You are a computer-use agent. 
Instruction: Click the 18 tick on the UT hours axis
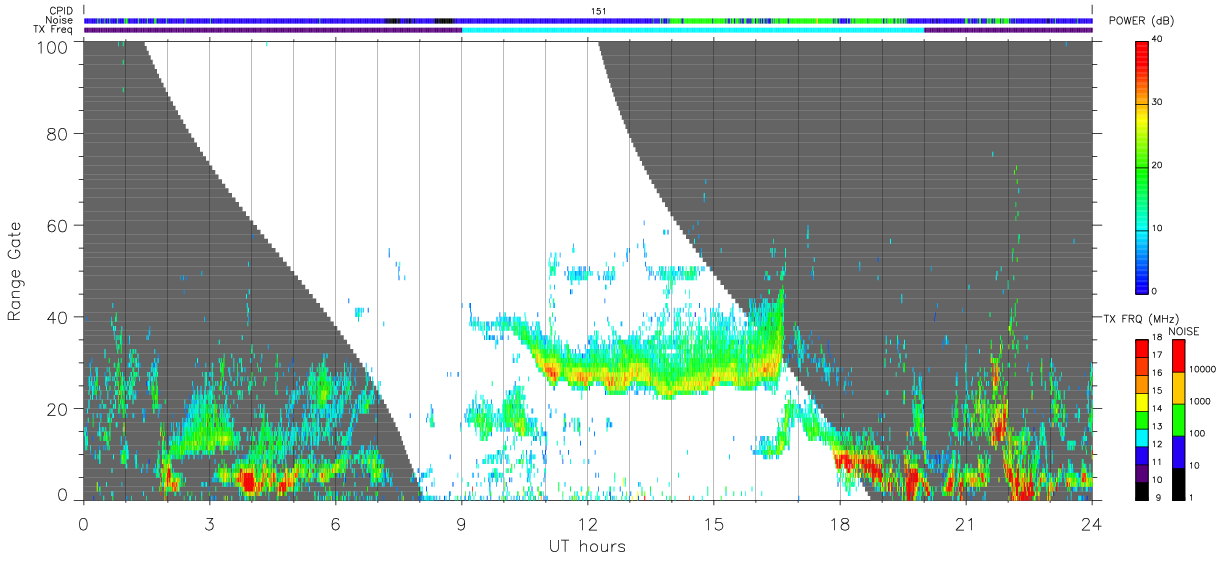[x=840, y=523]
